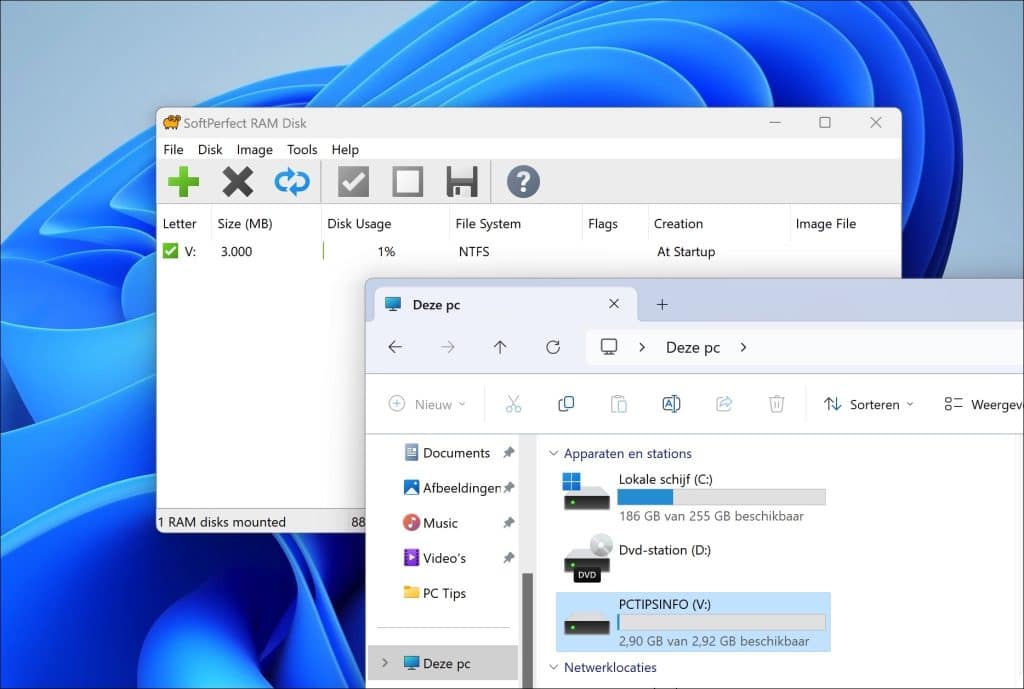Collapse the Netwerklocaties group
1024x689 pixels.
tap(554, 667)
